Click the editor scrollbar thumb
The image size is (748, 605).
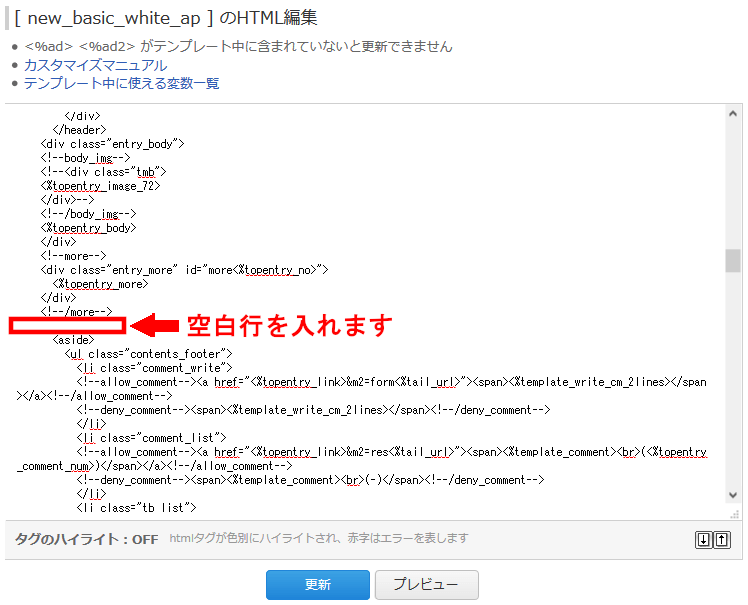[733, 261]
